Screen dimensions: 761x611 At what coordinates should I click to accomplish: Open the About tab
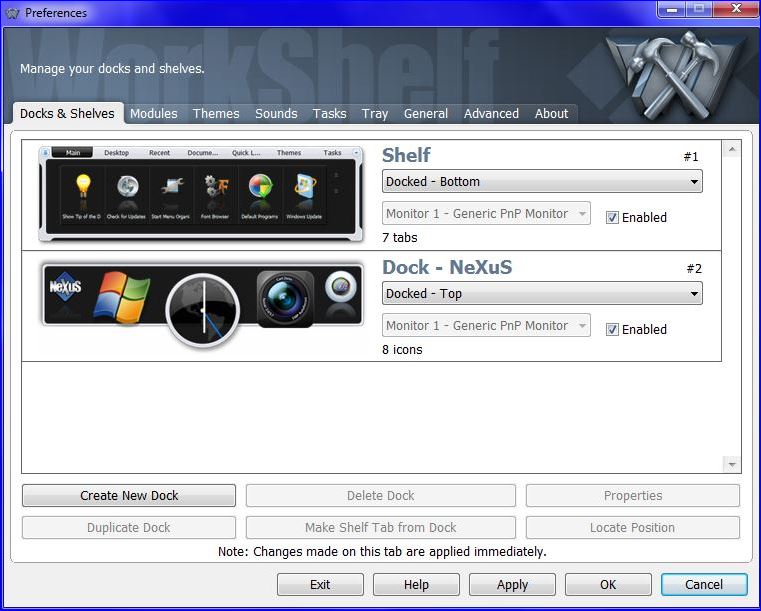click(551, 114)
